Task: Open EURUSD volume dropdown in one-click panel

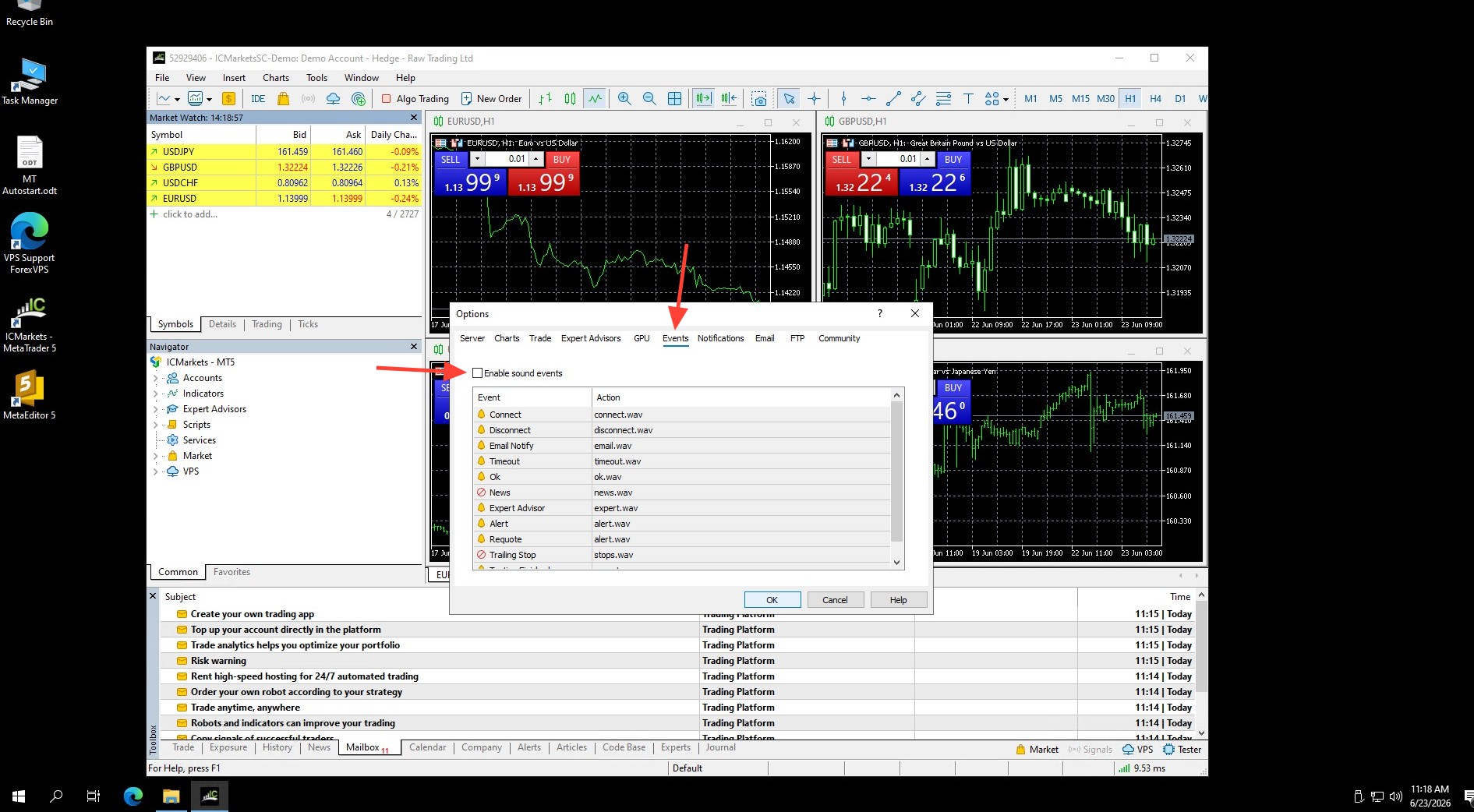Action: [x=477, y=159]
